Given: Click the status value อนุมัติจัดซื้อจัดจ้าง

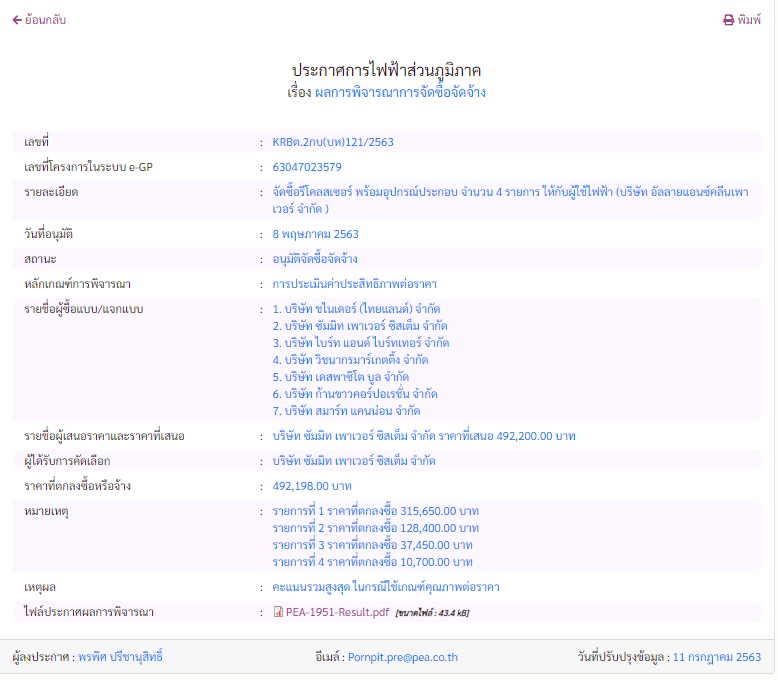Looking at the screenshot, I should pos(315,259).
